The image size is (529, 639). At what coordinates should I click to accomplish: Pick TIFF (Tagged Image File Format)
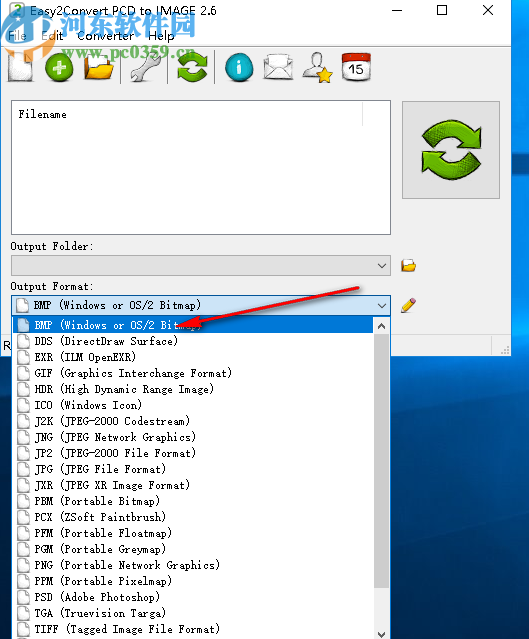pos(193,629)
